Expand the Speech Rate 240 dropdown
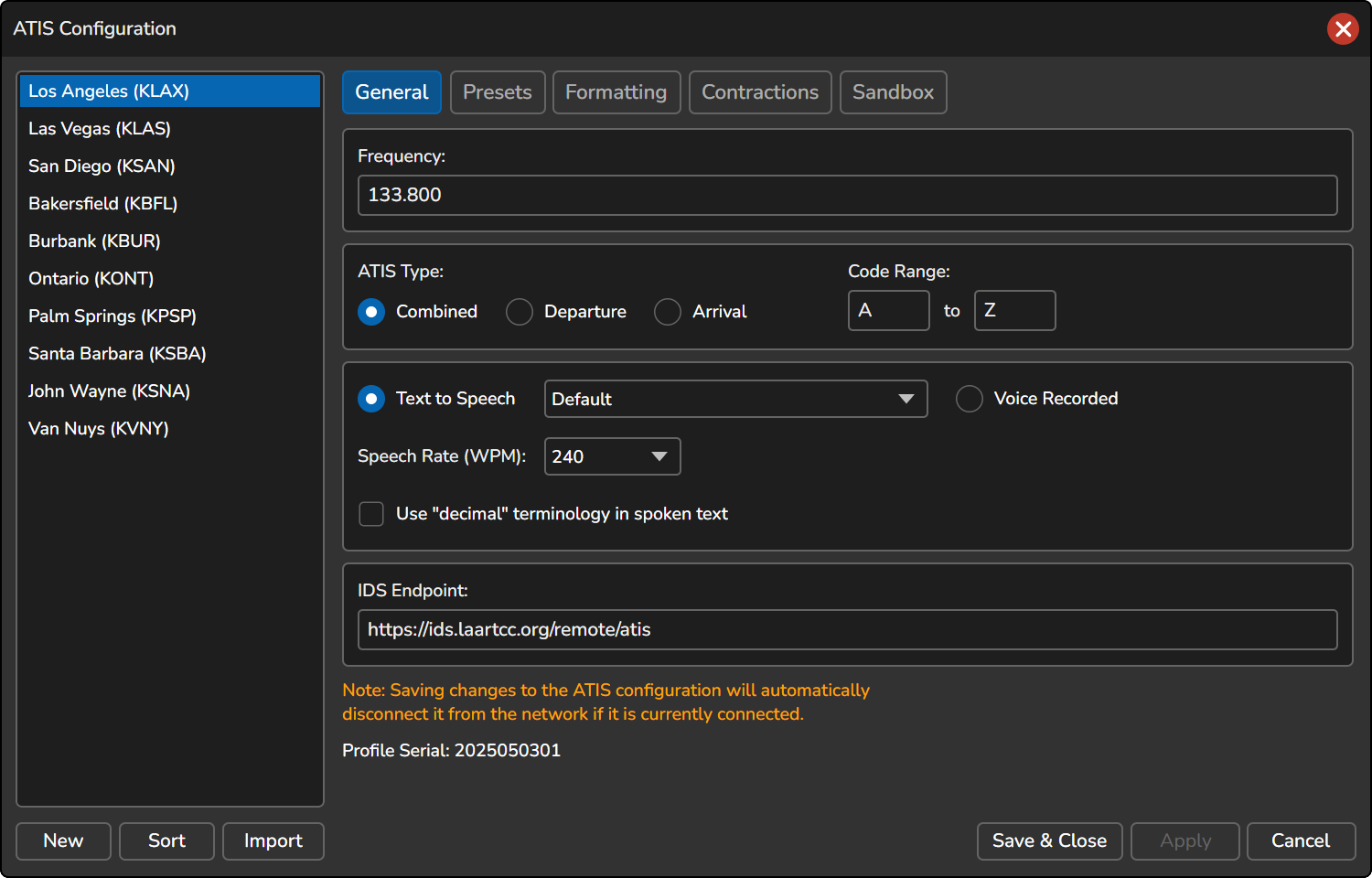 (613, 456)
